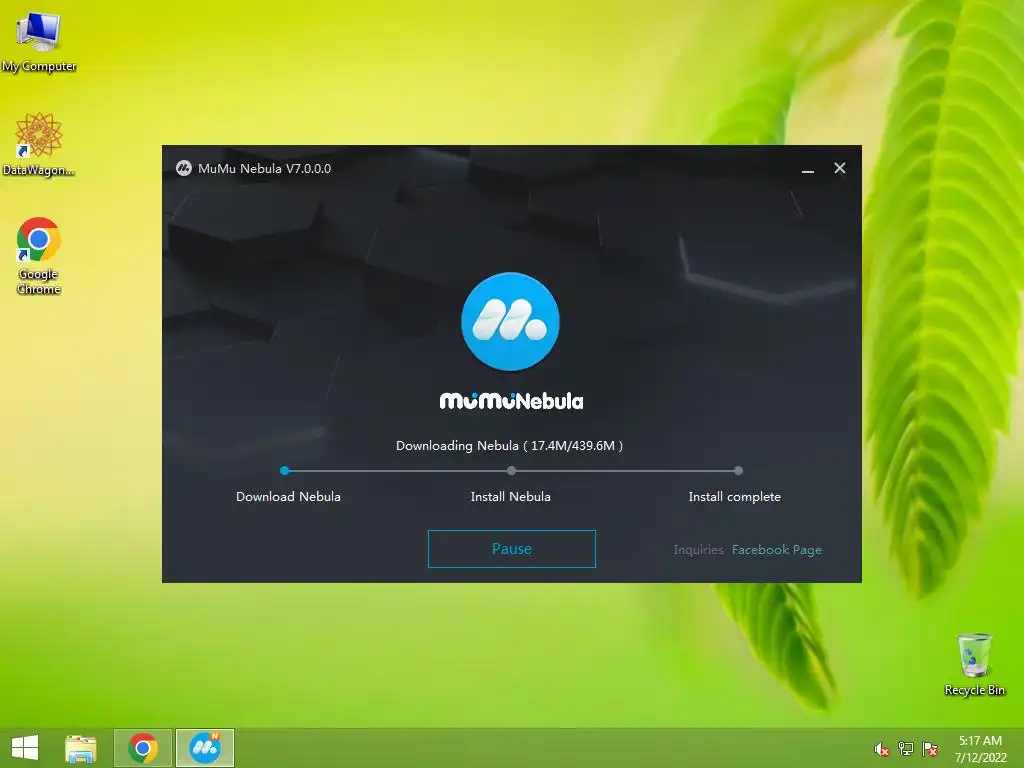Open the Inquiries link
This screenshot has height=768, width=1024.
coord(698,550)
